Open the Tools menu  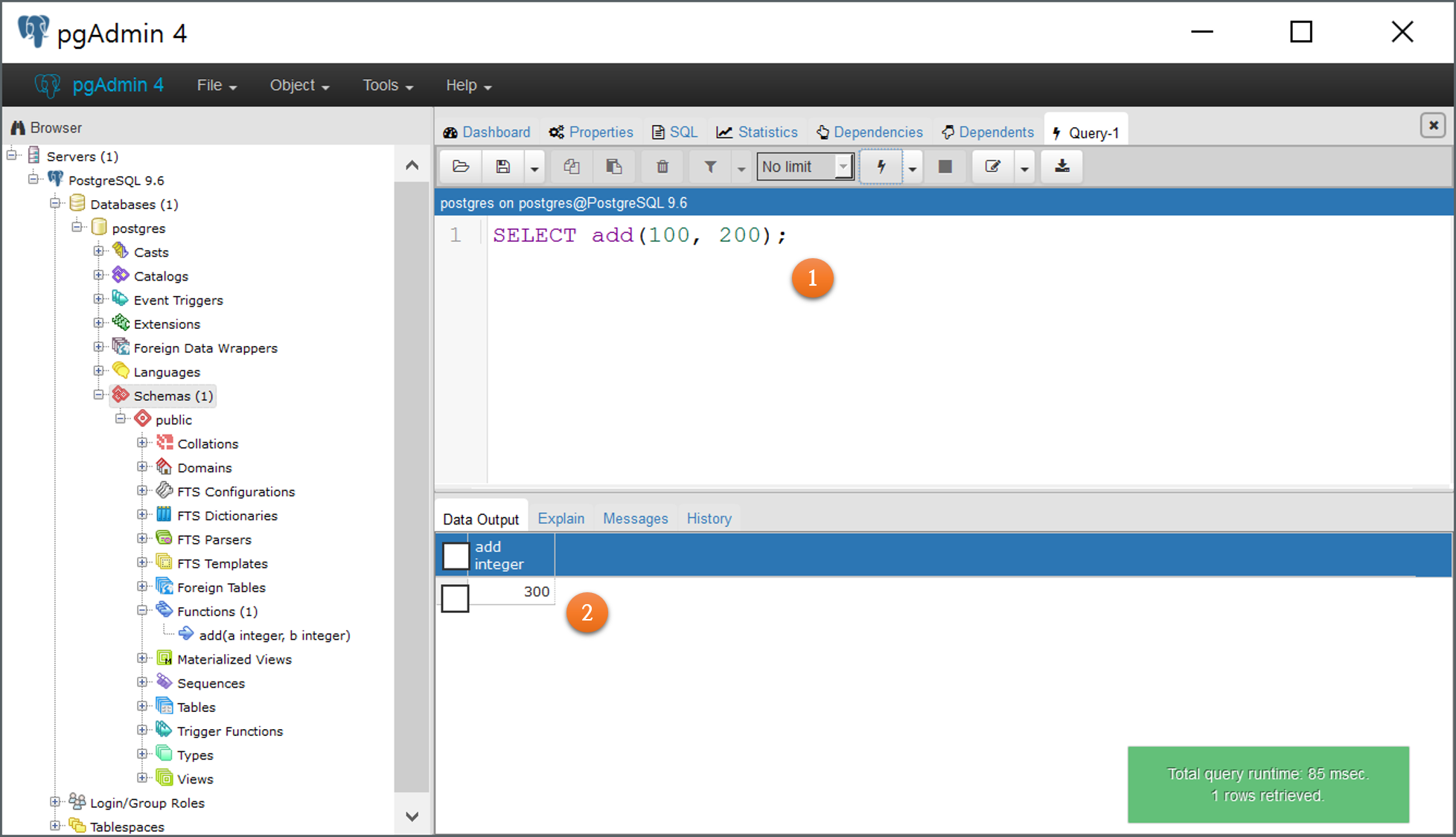click(x=388, y=86)
